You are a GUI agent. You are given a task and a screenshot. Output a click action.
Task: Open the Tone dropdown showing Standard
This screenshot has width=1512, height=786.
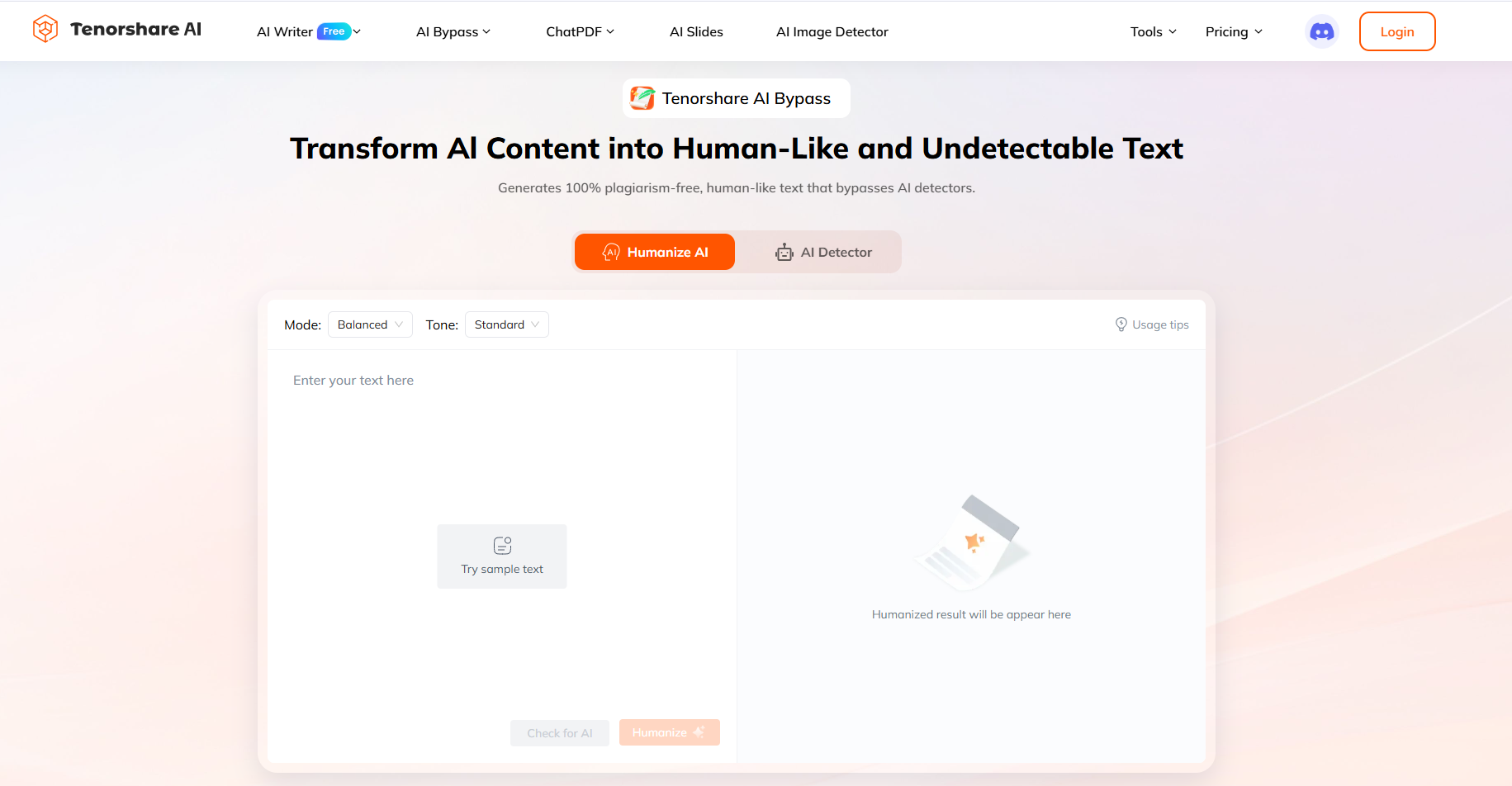(x=506, y=324)
